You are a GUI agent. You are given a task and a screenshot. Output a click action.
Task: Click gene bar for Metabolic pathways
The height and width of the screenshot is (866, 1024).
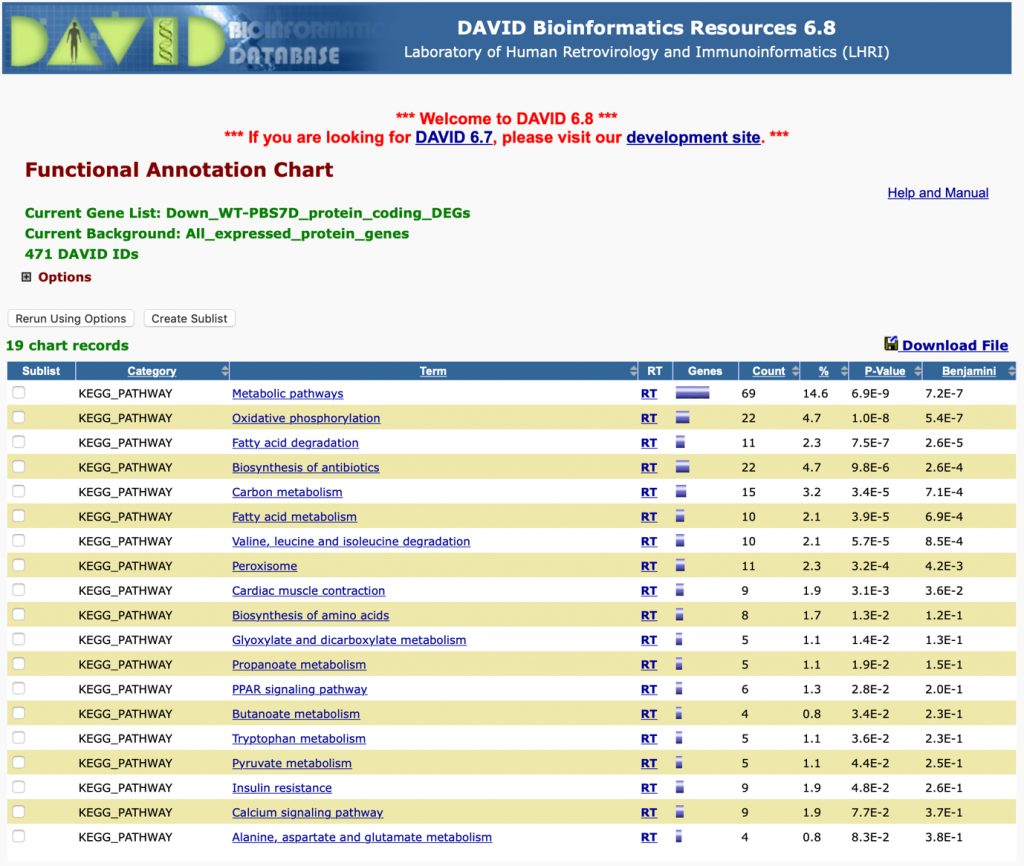[x=692, y=394]
